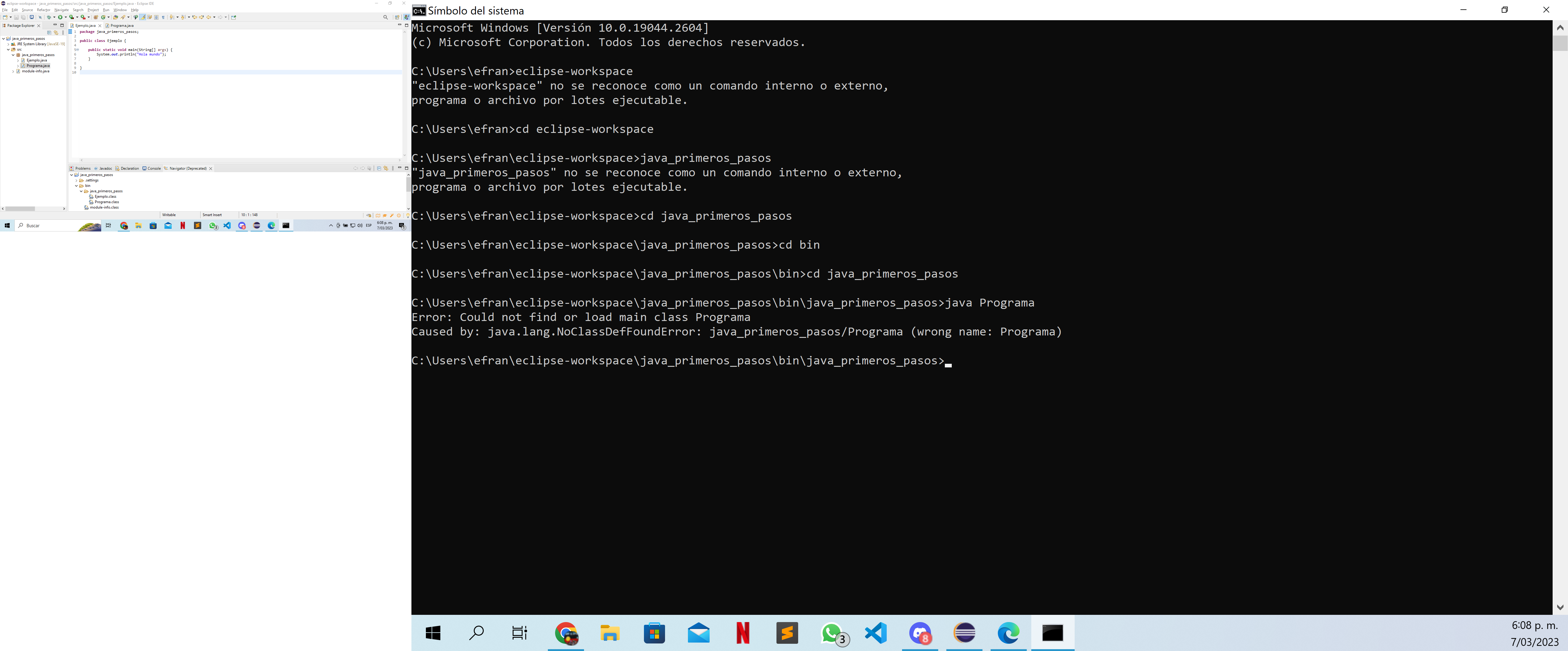The image size is (1568, 651).
Task: Toggle Block Selection Mode in Eclipse toolbar
Action: (x=156, y=17)
